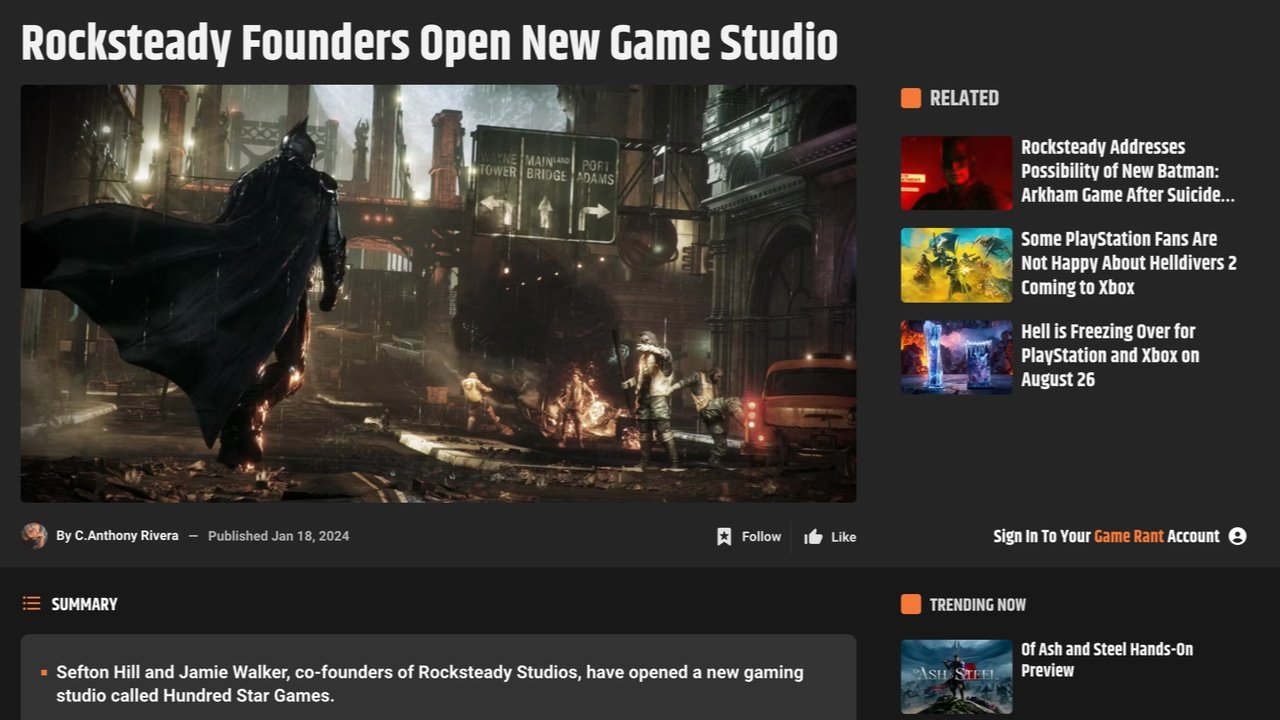The image size is (1280, 720).
Task: Click the orange square beside Related
Action: 910,98
